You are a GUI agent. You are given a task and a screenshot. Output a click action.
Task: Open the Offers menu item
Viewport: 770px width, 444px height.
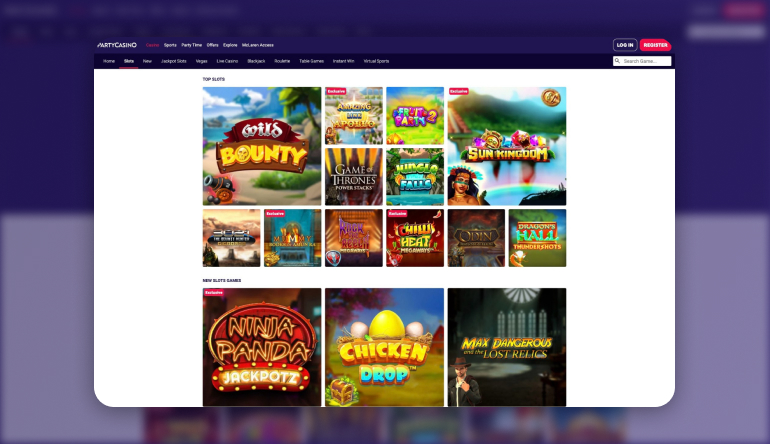coord(212,45)
